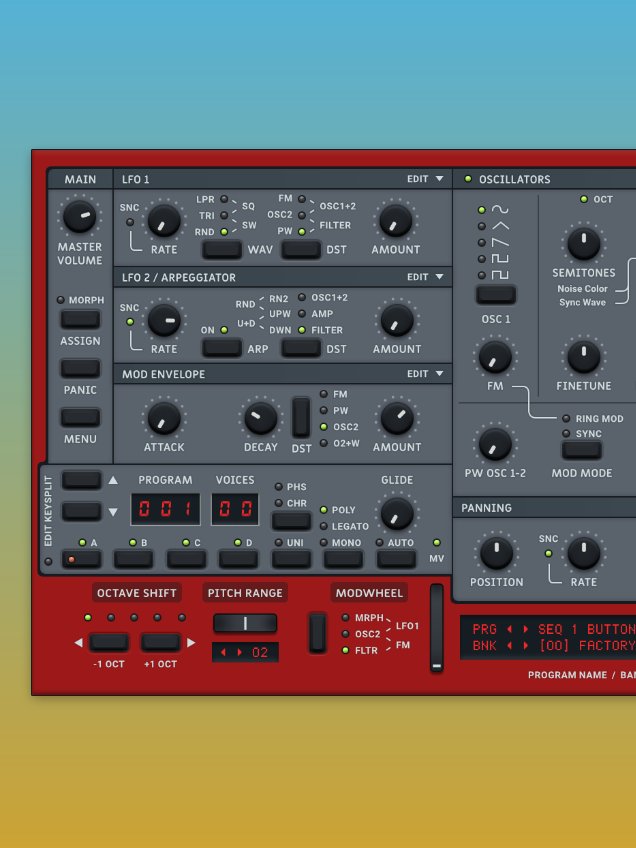Click the BNK left arrow in display
Screen dimensions: 636x848
coord(509,646)
